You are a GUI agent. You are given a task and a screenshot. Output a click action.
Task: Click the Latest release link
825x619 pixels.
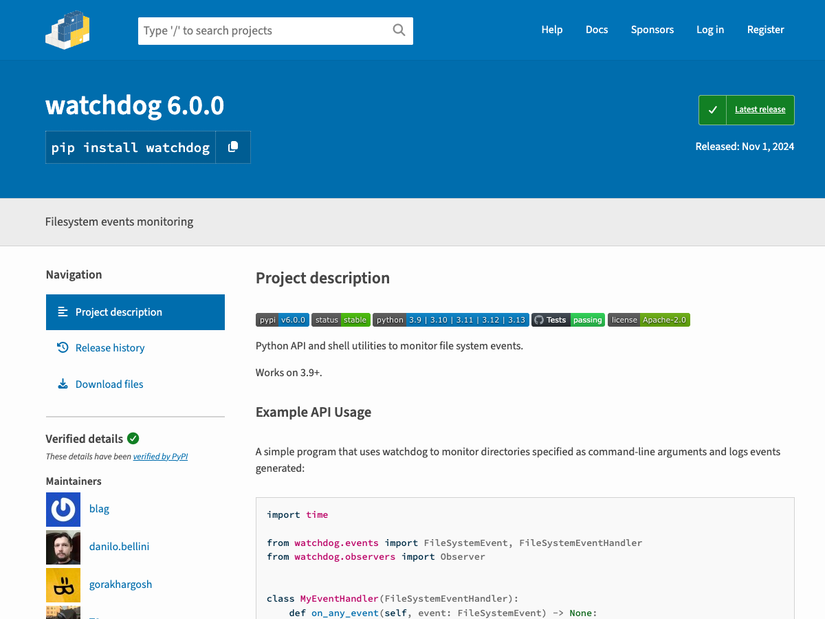click(760, 109)
